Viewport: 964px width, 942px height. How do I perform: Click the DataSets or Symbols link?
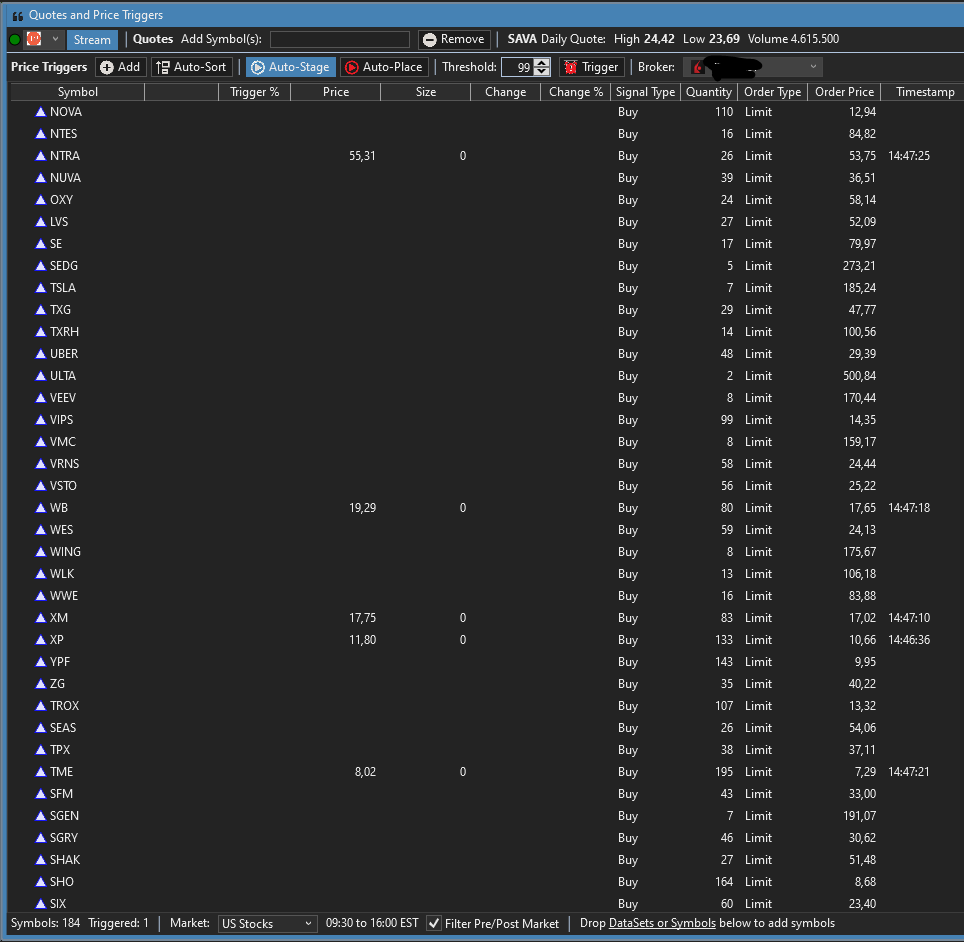tap(662, 923)
